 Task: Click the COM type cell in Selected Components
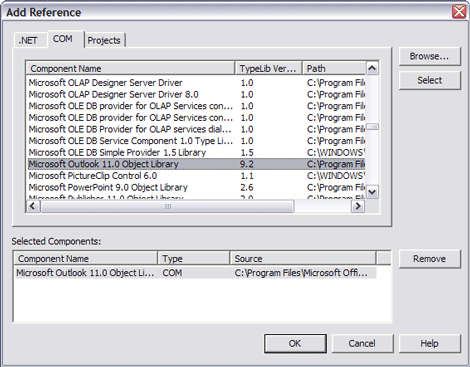(172, 273)
